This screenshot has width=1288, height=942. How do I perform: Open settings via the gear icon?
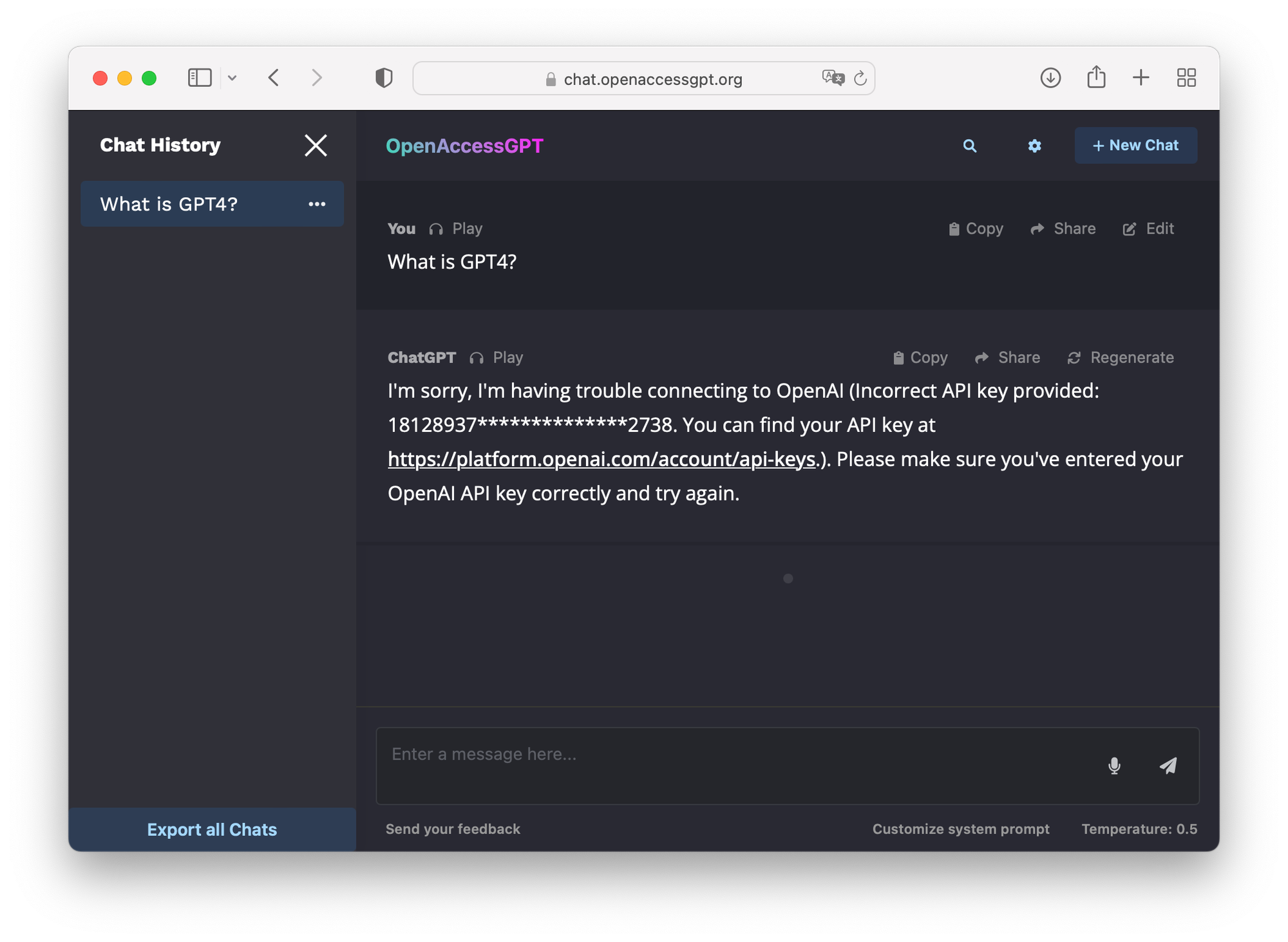click(x=1034, y=146)
